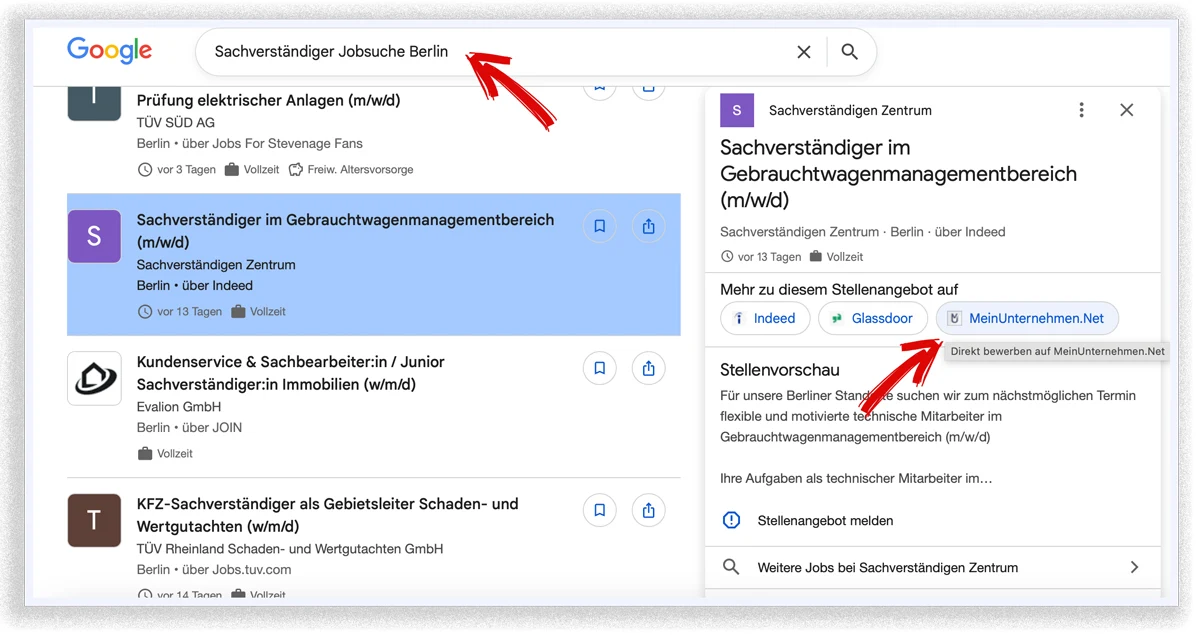Open the three-dot overflow menu in job details
The width and height of the screenshot is (1200, 635).
coord(1081,110)
